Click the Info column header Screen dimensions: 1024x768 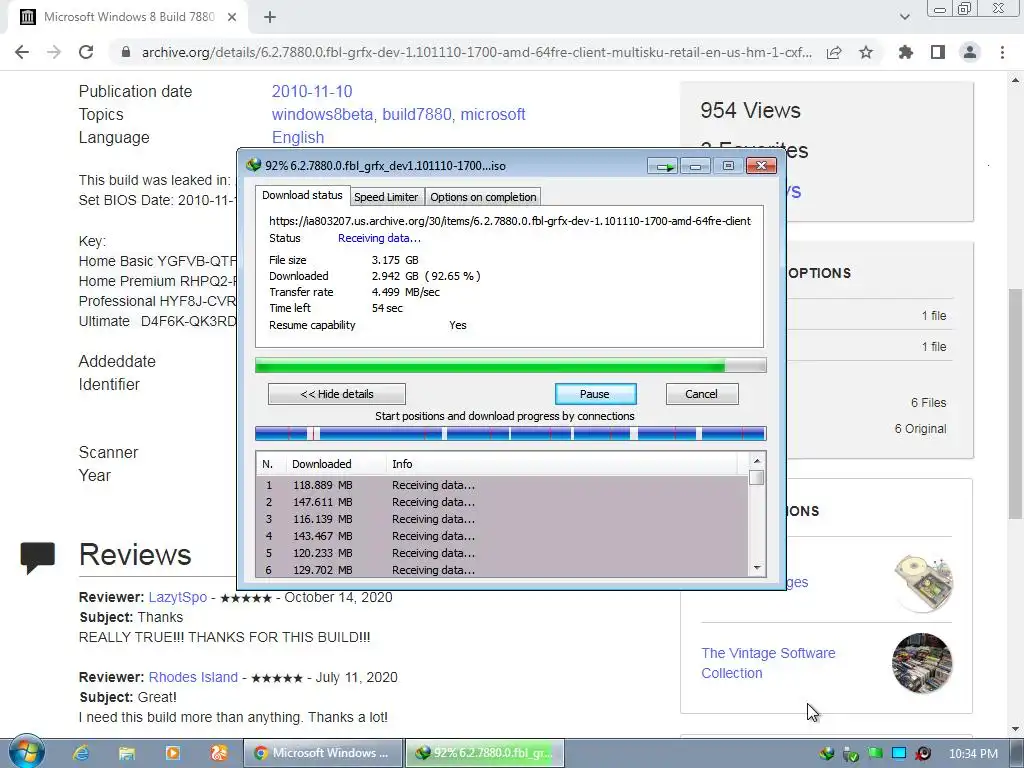pos(562,464)
